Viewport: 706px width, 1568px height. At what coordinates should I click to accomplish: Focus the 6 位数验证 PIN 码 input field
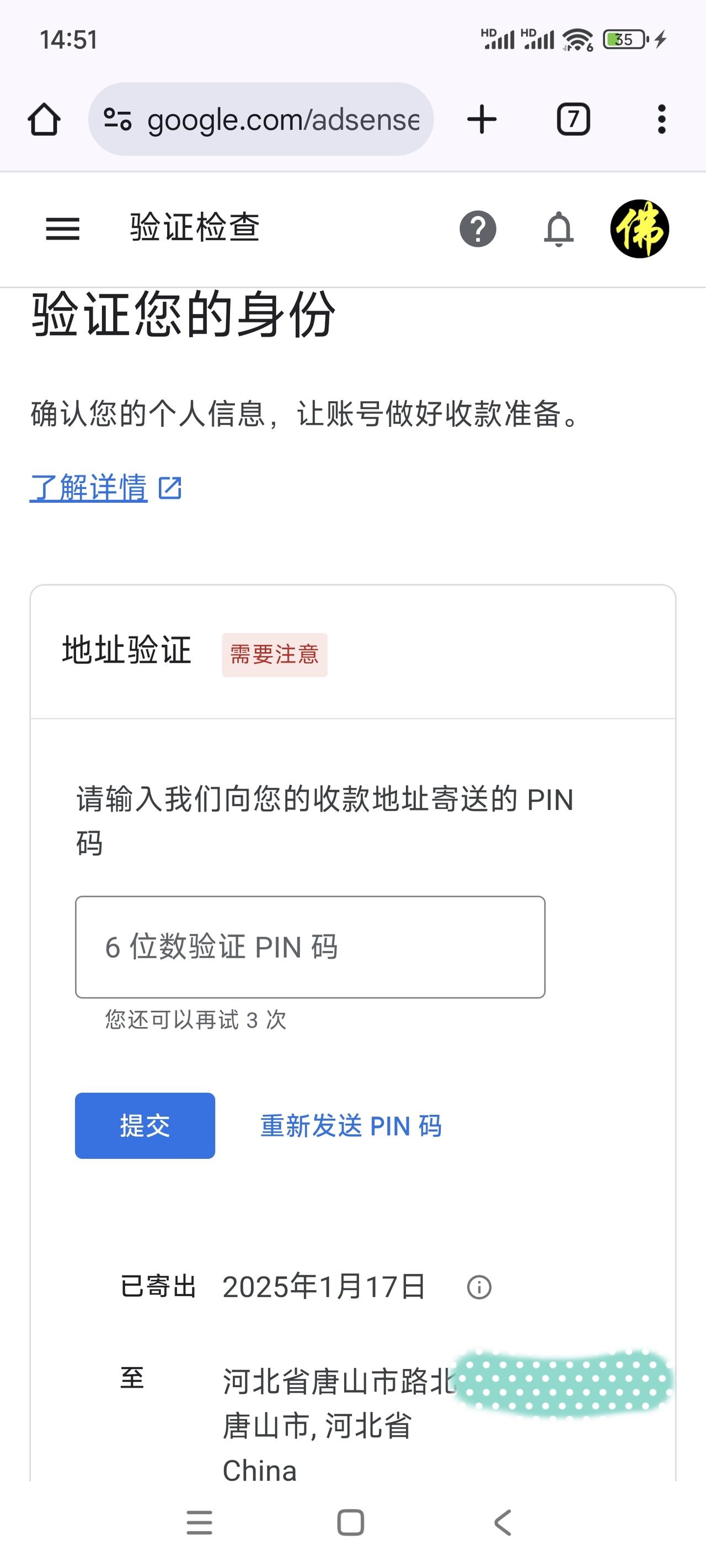click(x=310, y=947)
